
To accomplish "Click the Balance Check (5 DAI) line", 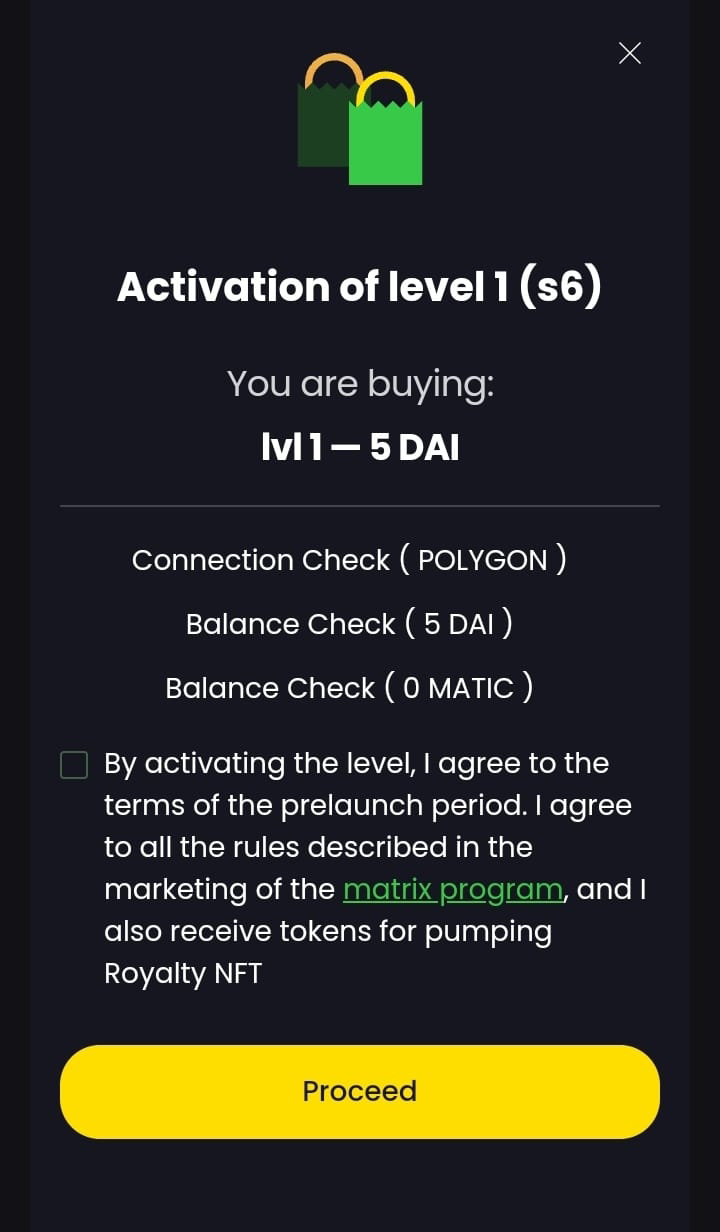I will [349, 623].
